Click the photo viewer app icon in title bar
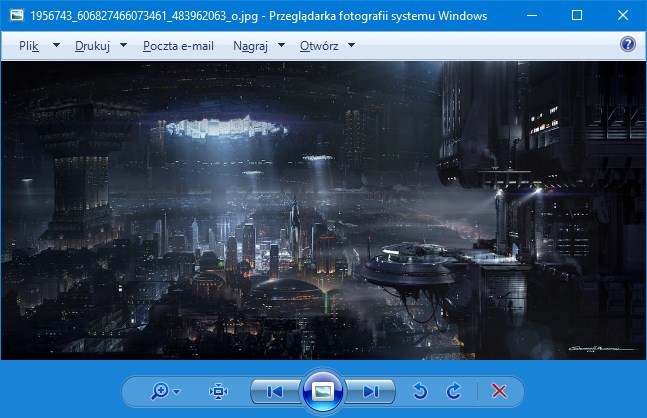647x418 pixels. point(17,16)
